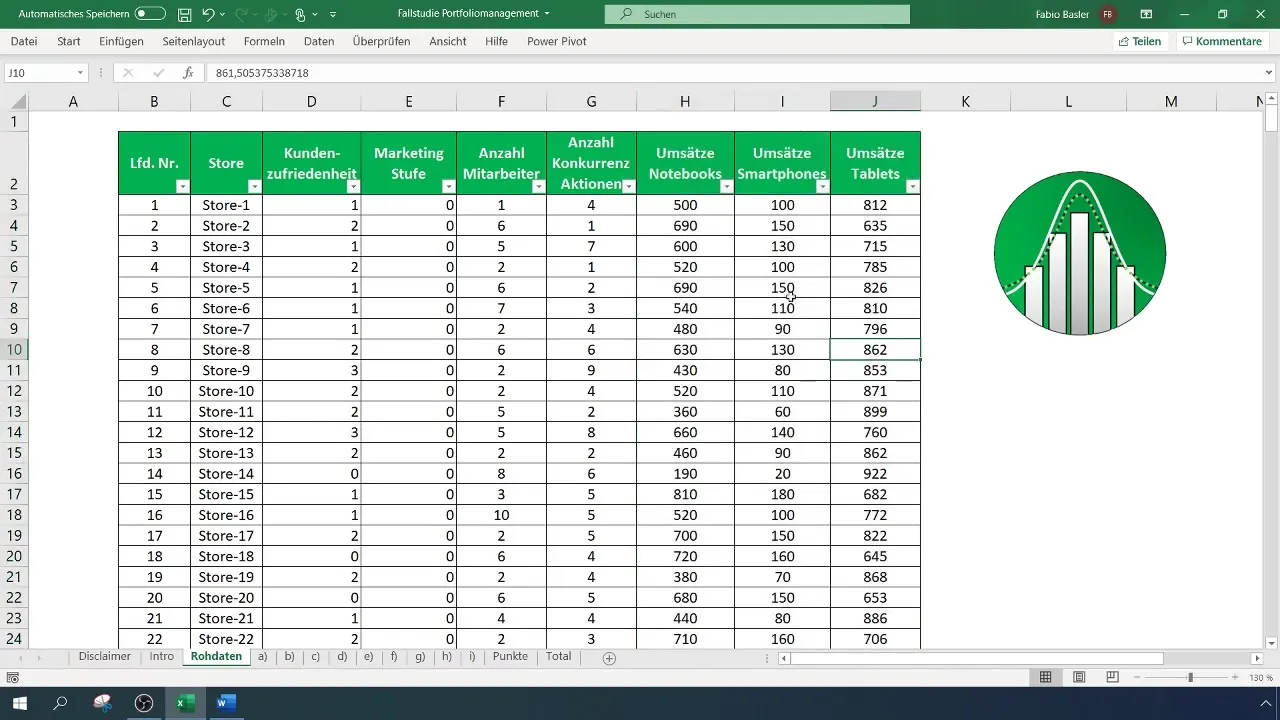Click the Fabio Basler account avatar

coord(1108,14)
